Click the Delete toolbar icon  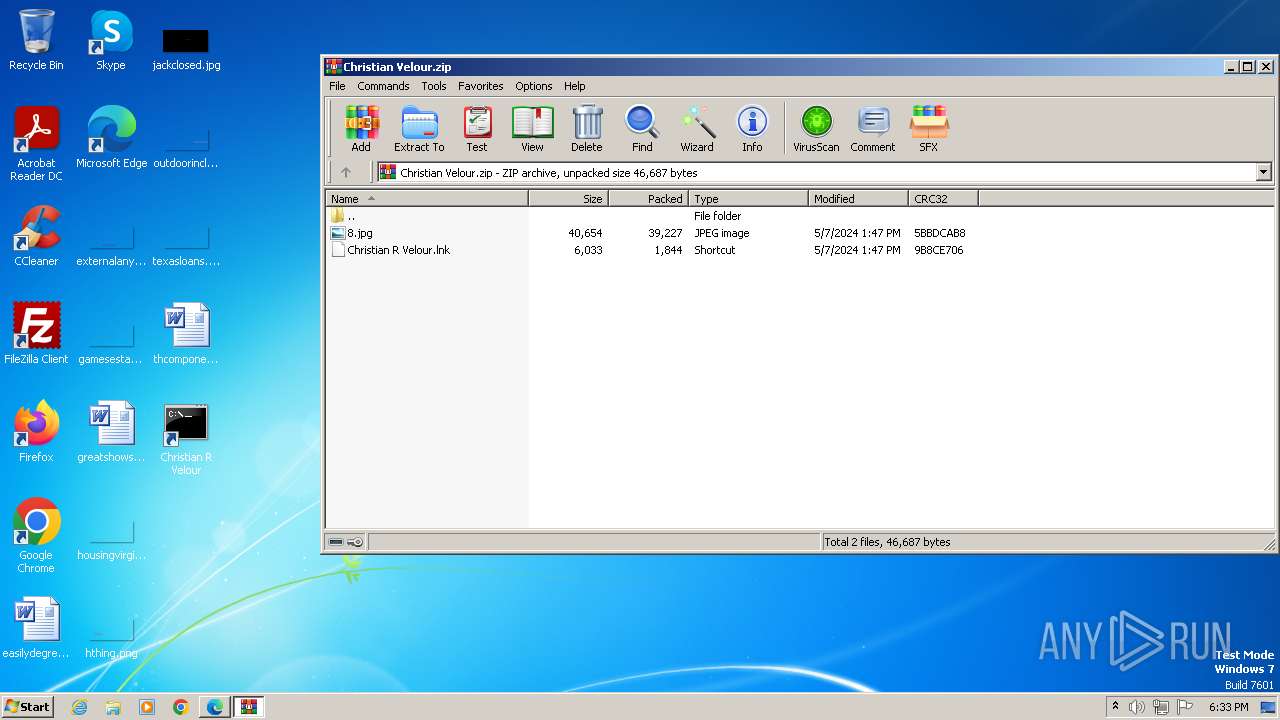coord(587,129)
